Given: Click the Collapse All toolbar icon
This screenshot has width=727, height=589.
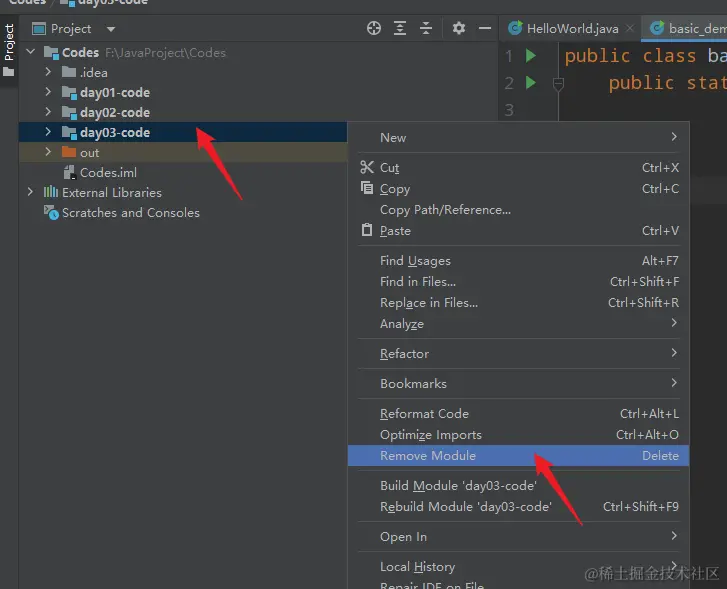Looking at the screenshot, I should point(426,28).
